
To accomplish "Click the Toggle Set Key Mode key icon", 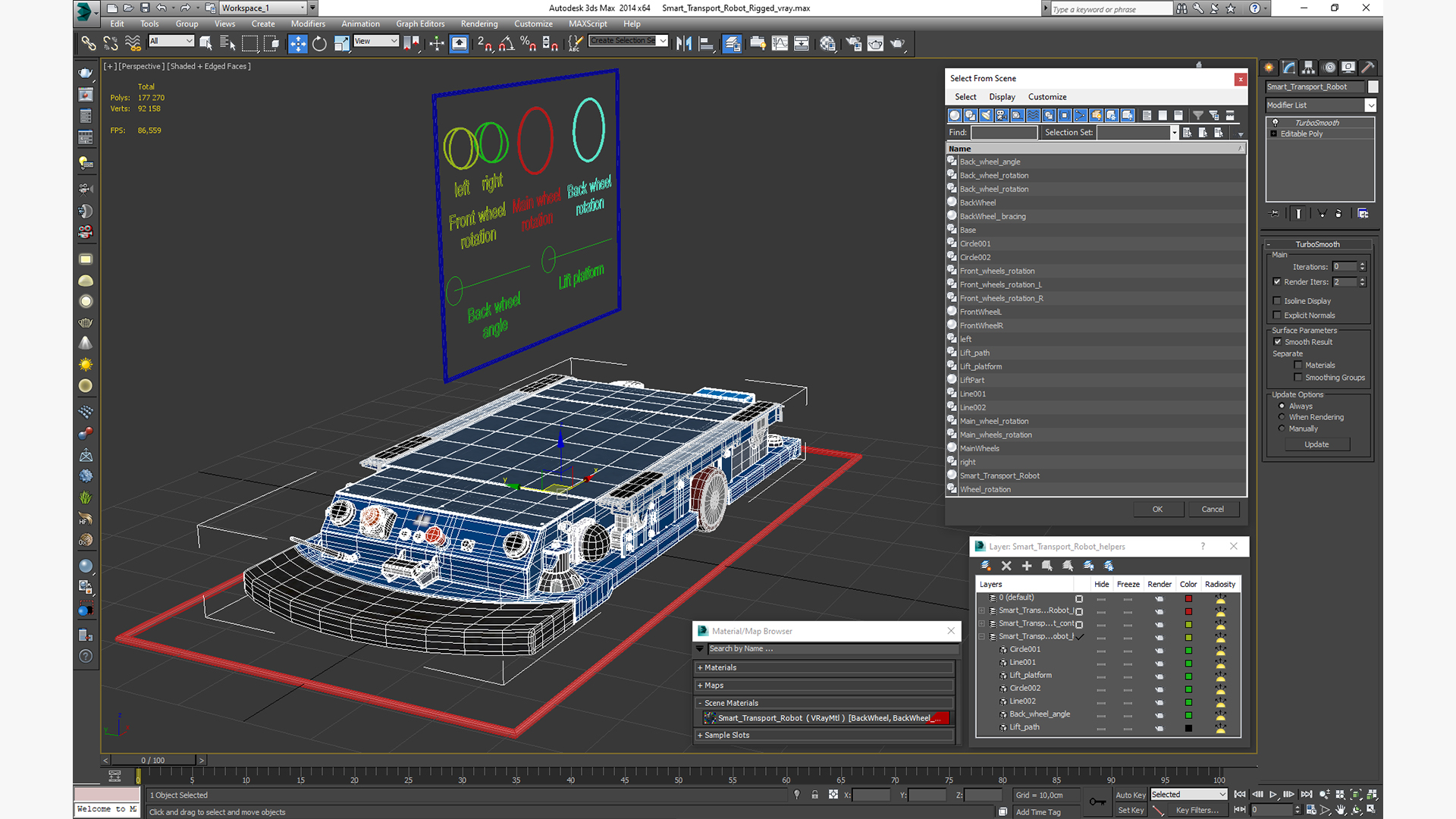I will (x=1097, y=802).
